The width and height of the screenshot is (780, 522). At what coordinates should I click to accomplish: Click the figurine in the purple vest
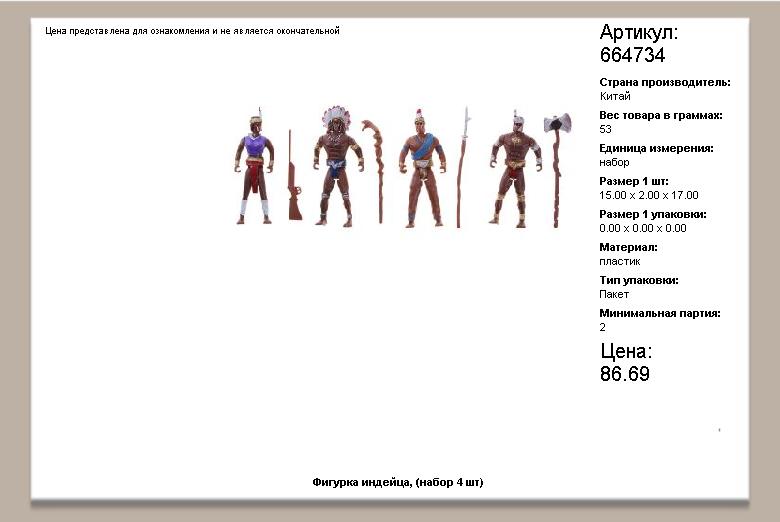pyautogui.click(x=254, y=170)
